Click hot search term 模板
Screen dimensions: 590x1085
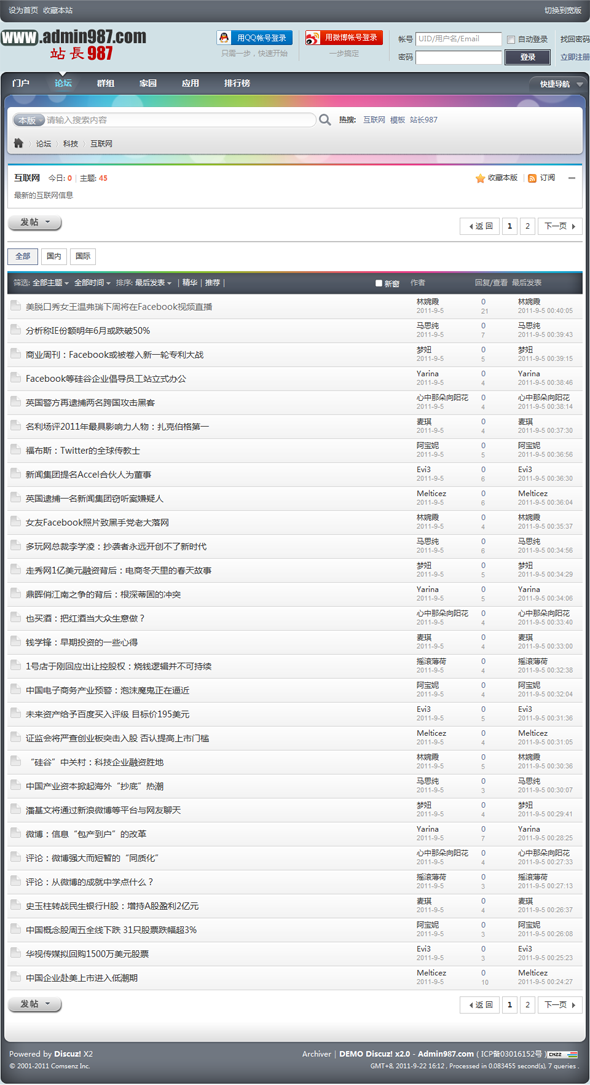(397, 120)
